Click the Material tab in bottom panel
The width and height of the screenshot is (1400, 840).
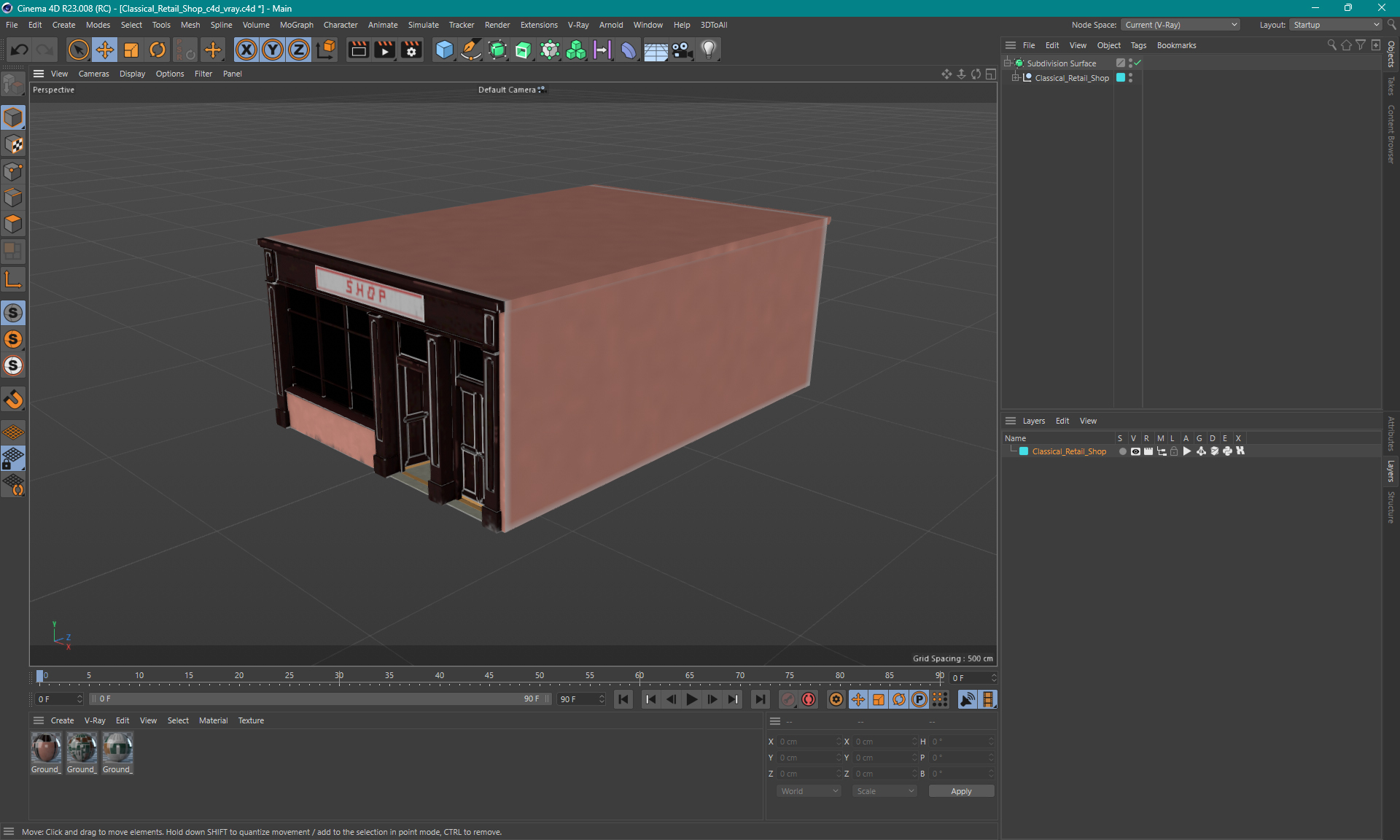pos(213,720)
